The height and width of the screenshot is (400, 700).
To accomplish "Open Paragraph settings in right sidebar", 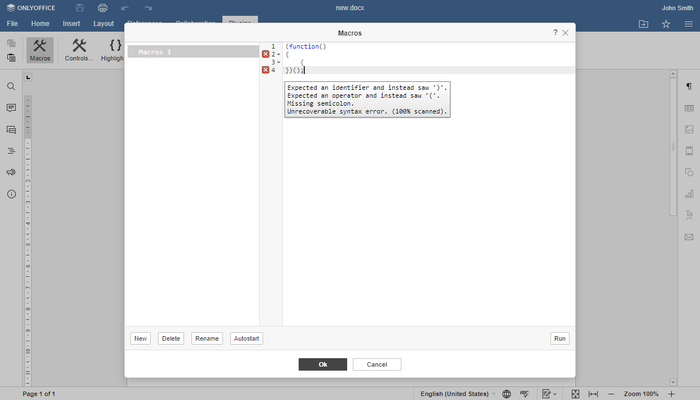I will [x=689, y=86].
